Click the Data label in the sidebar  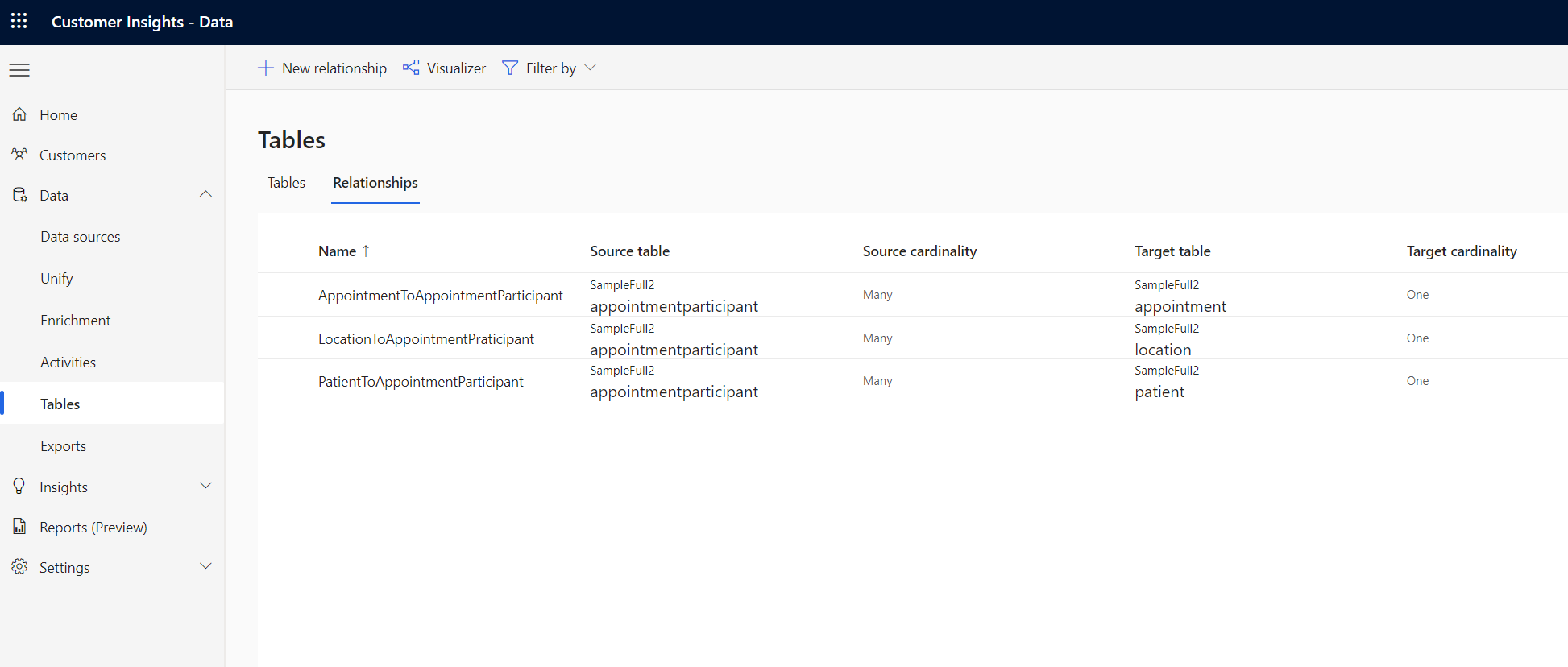pos(54,196)
